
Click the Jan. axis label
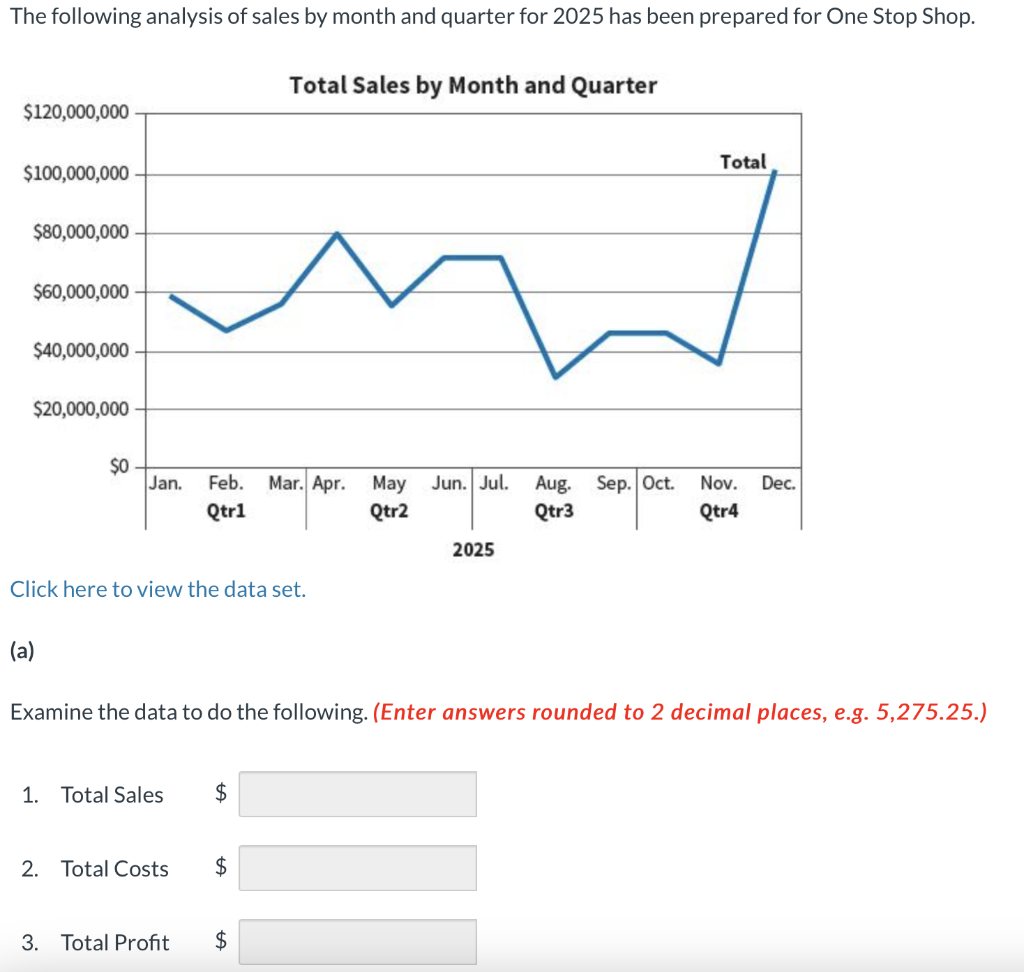[x=165, y=483]
